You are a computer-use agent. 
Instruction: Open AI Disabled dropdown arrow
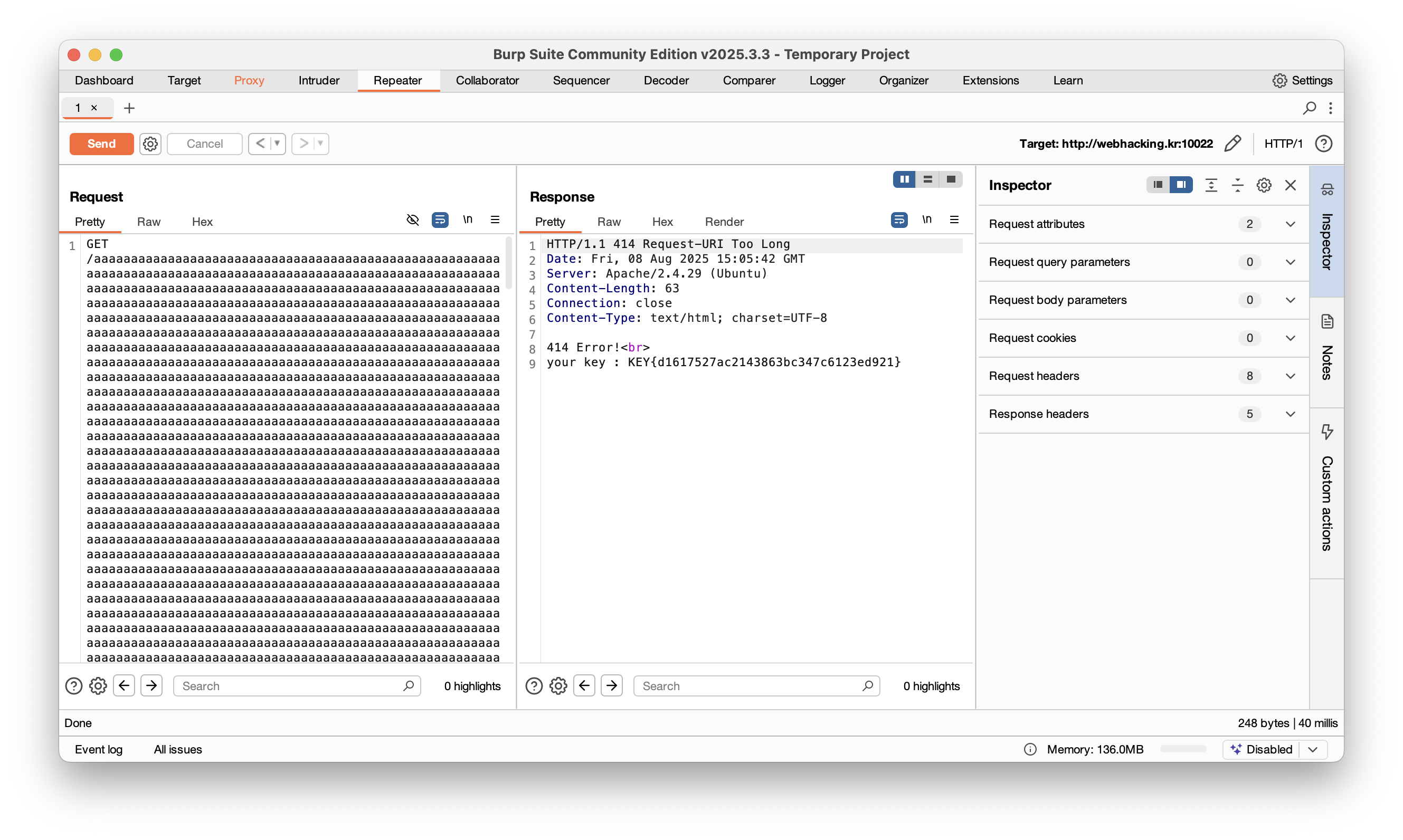[1313, 749]
